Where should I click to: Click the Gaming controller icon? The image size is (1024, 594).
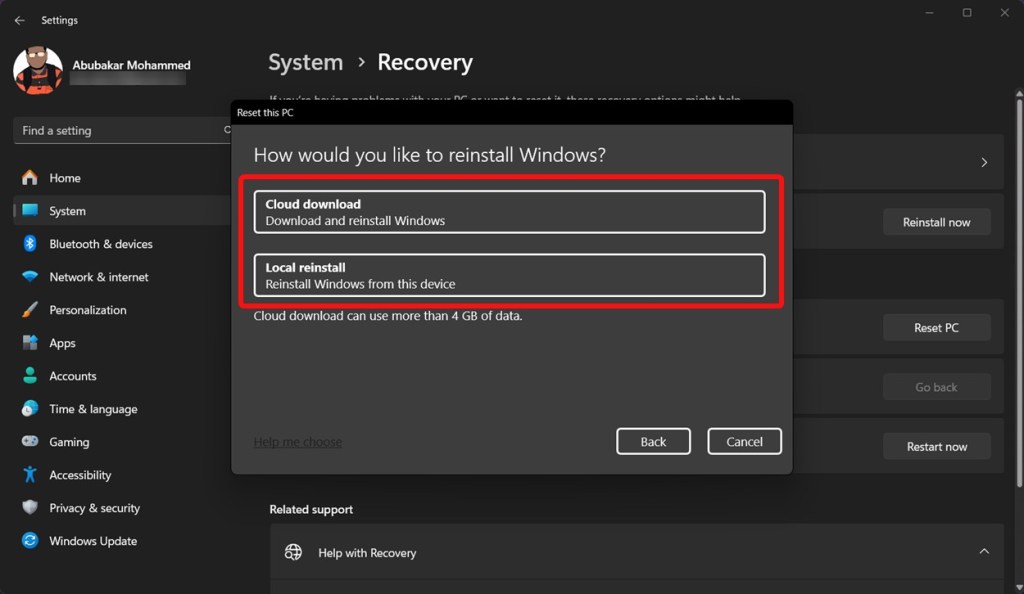pyautogui.click(x=29, y=441)
